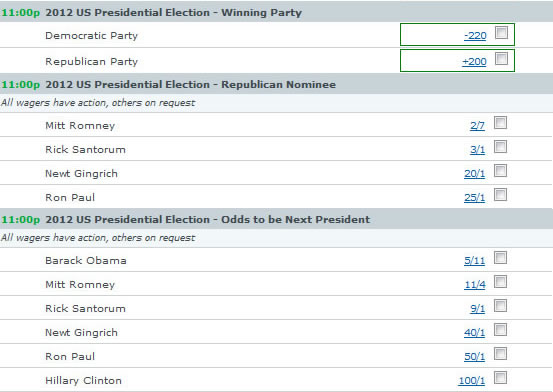The width and height of the screenshot is (553, 392).
Task: Open the 5/11 Barack Obama odds link
Action: tap(474, 261)
